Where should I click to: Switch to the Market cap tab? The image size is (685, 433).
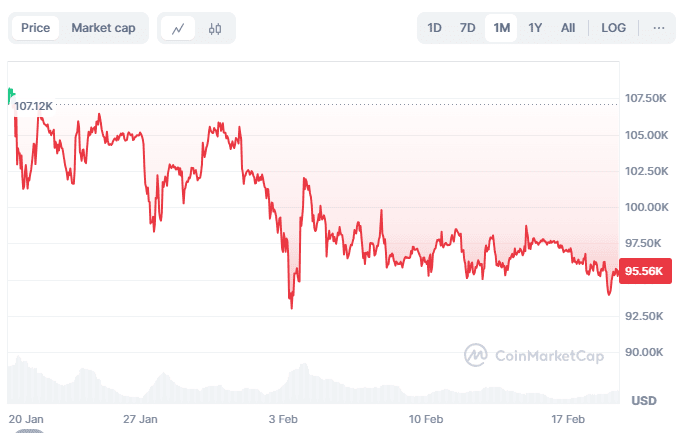tap(103, 28)
